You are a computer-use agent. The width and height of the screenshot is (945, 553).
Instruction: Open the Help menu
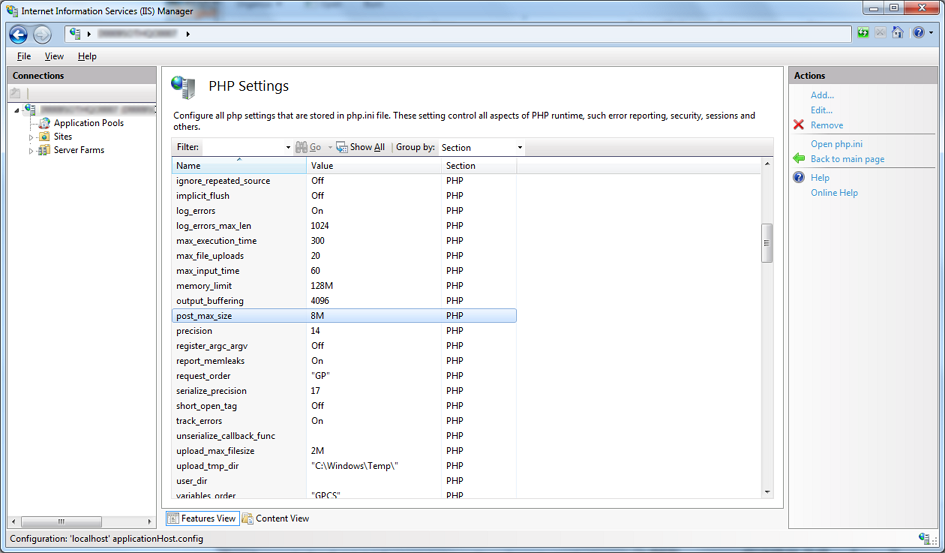click(x=87, y=56)
